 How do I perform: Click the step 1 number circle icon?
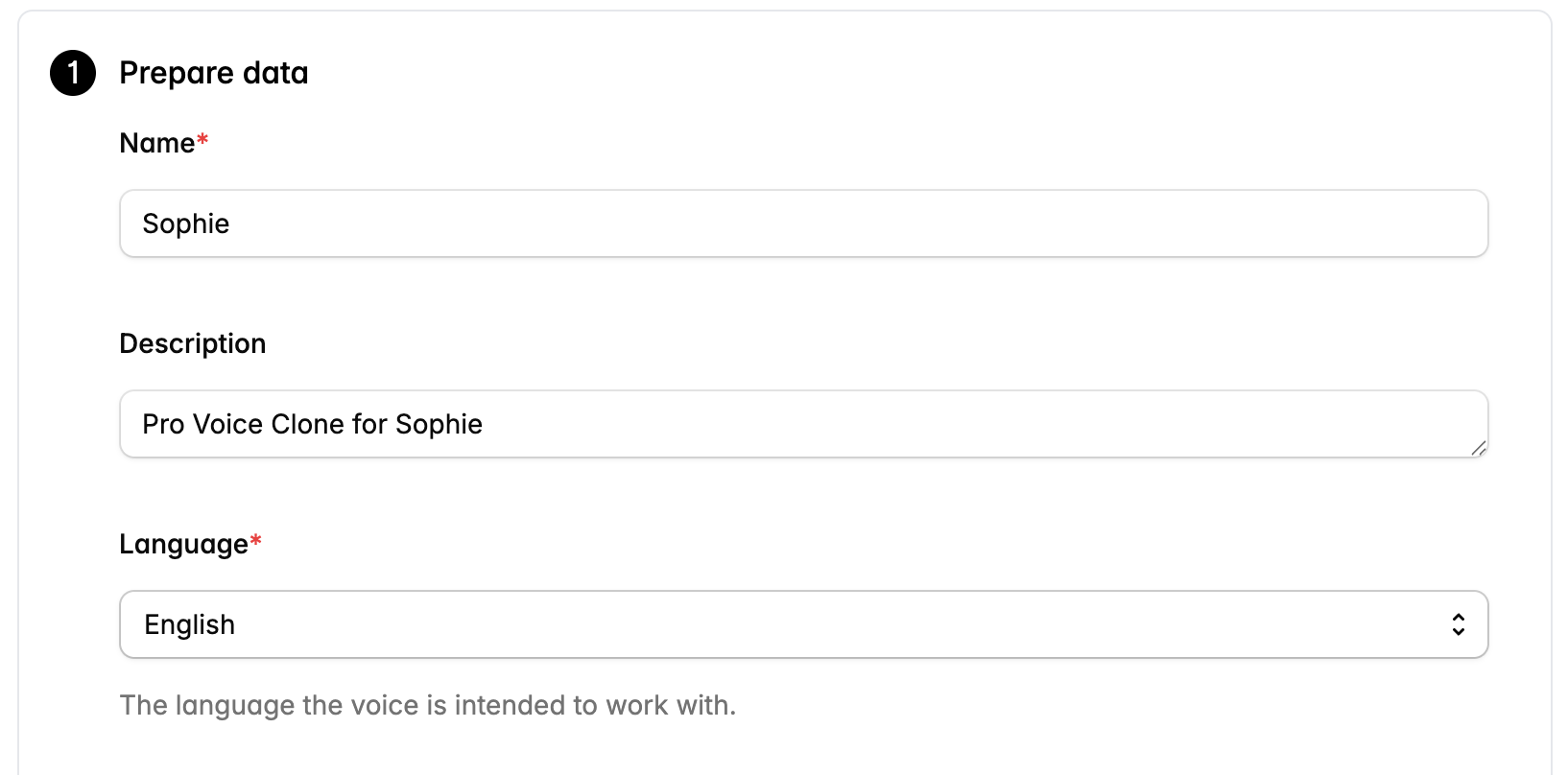click(73, 74)
